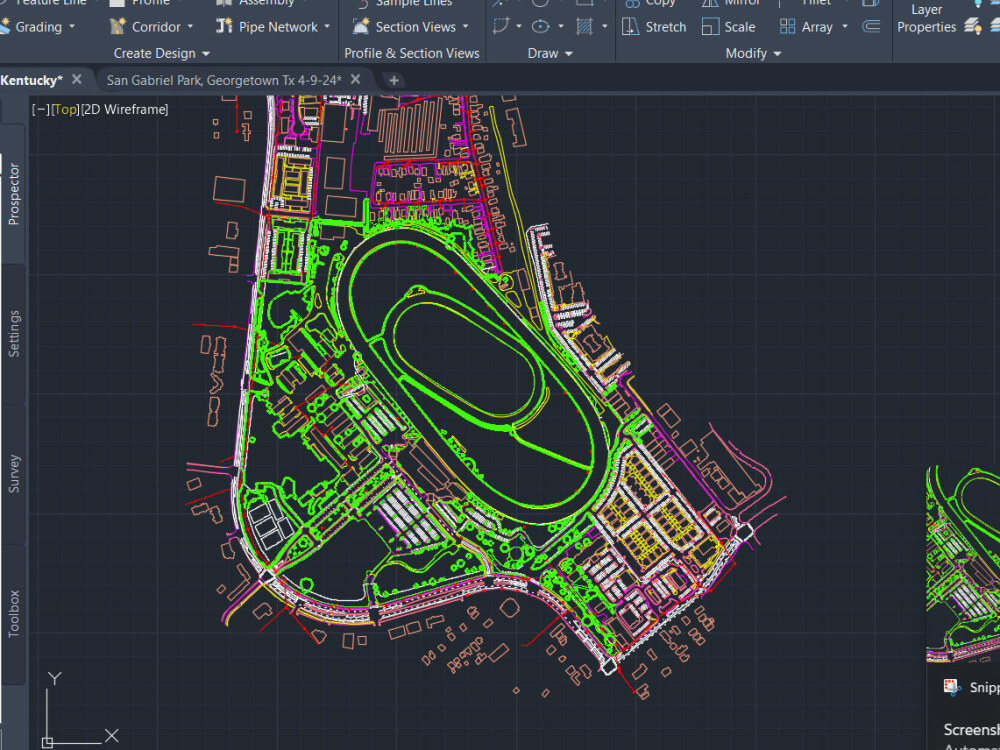Close the San Gabriel Park drawing tab
This screenshot has height=750, width=1000.
[x=355, y=79]
